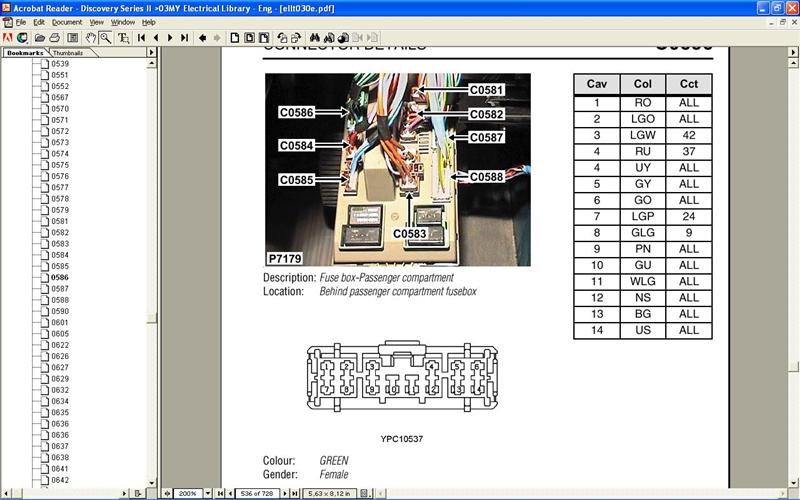
Task: Open bookmark 0601
Action: pyautogui.click(x=60, y=322)
